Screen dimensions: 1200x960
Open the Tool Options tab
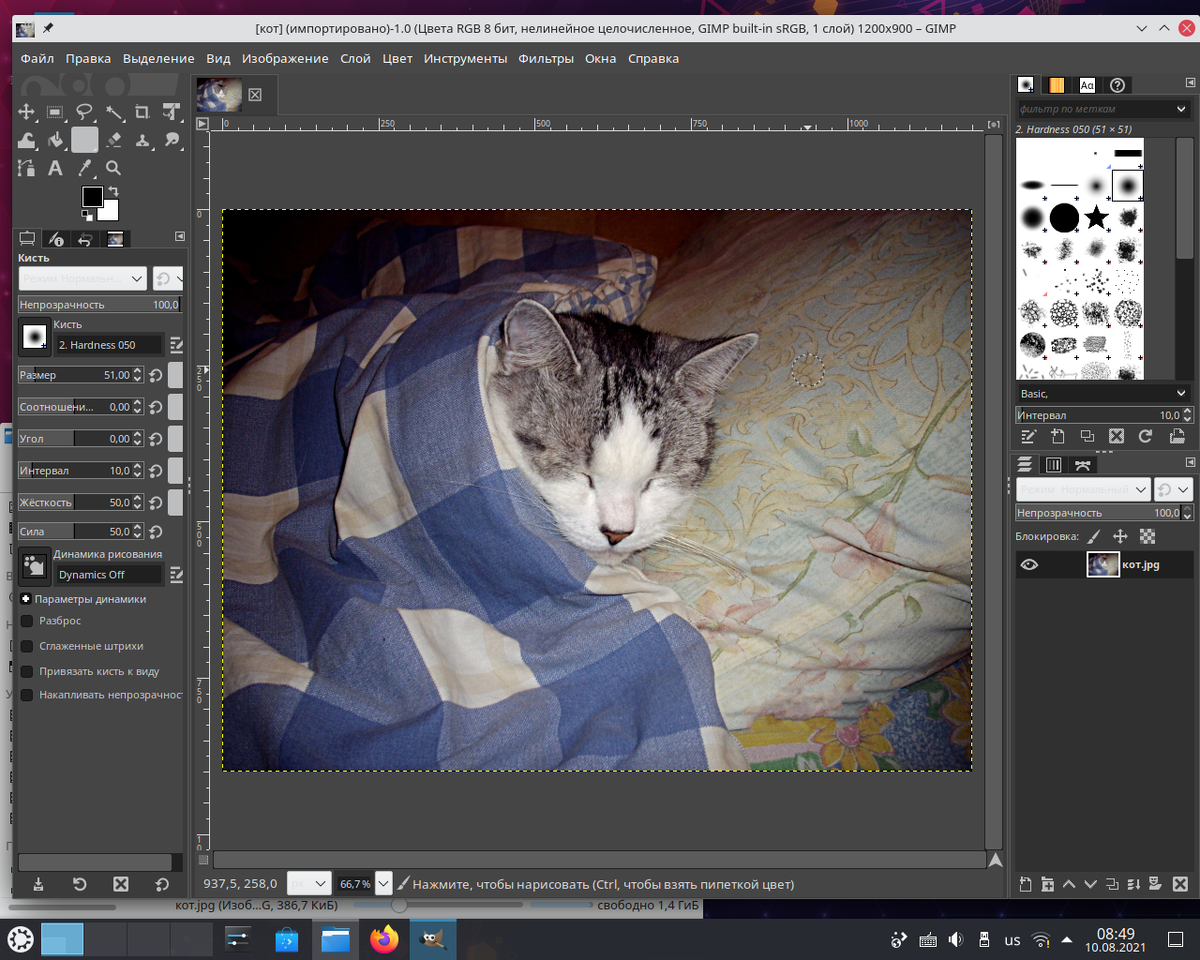(27, 239)
